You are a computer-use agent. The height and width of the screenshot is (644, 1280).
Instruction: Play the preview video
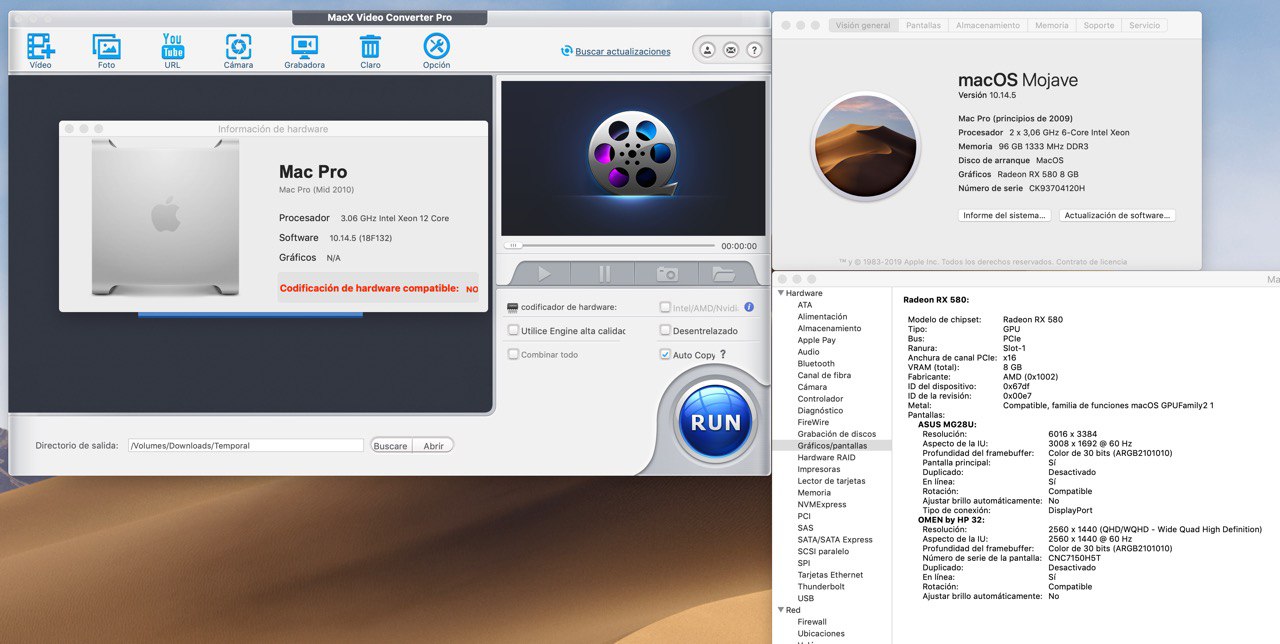point(544,273)
